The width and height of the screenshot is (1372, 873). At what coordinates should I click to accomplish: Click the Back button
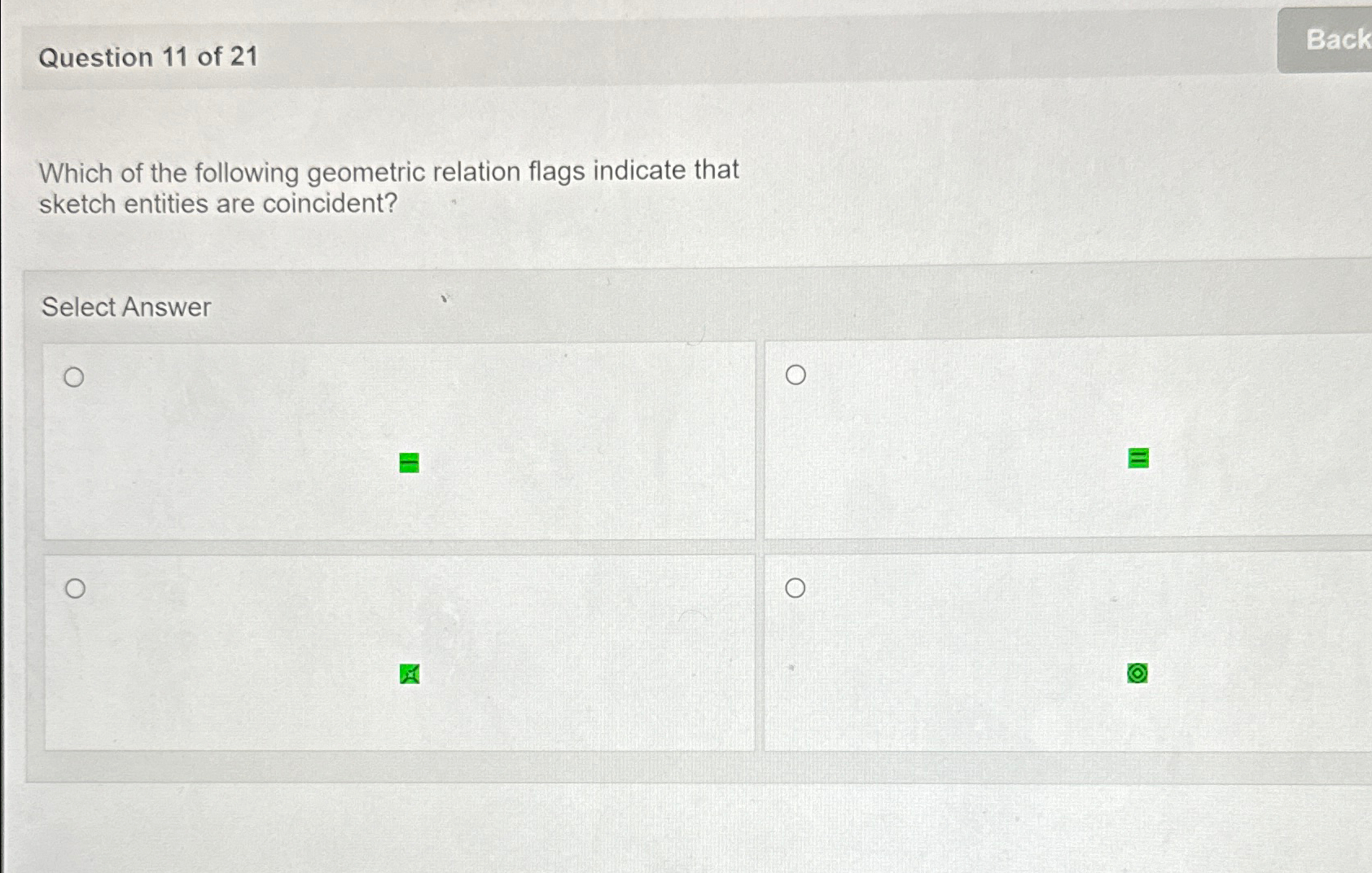[1335, 40]
